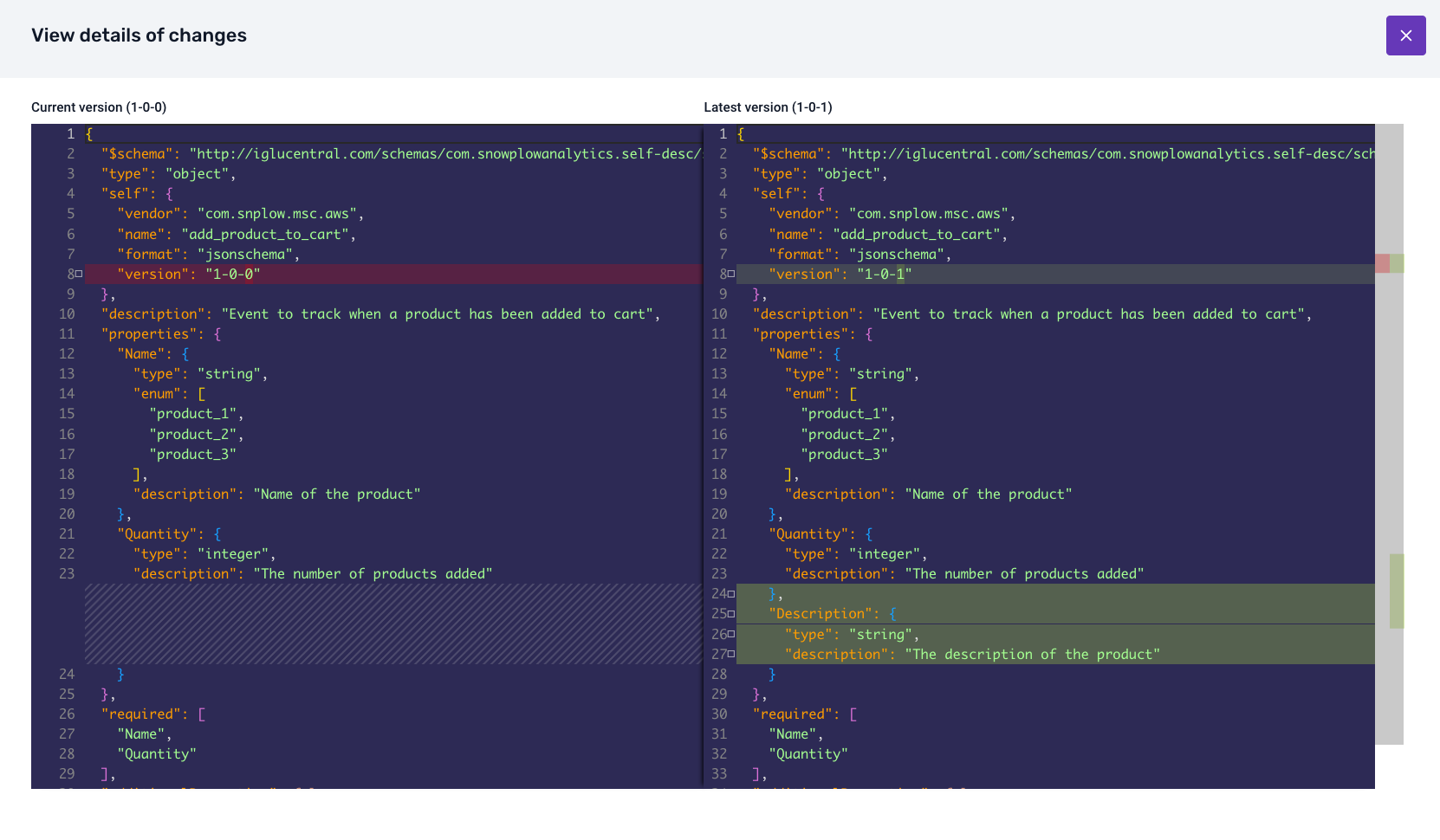The height and width of the screenshot is (840, 1440).
Task: Click the diff marker on left line 8
Action: pyautogui.click(x=79, y=274)
